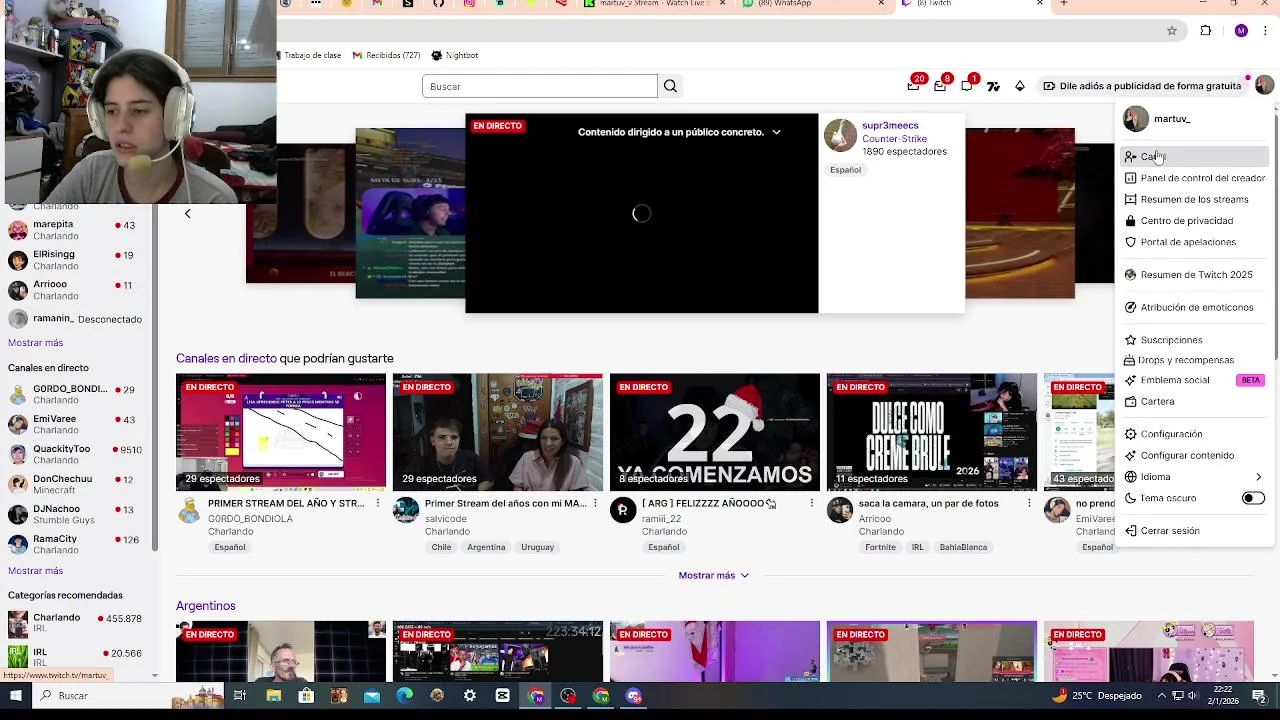Open Mail app in the taskbar
The width and height of the screenshot is (1280, 720).
click(x=371, y=696)
